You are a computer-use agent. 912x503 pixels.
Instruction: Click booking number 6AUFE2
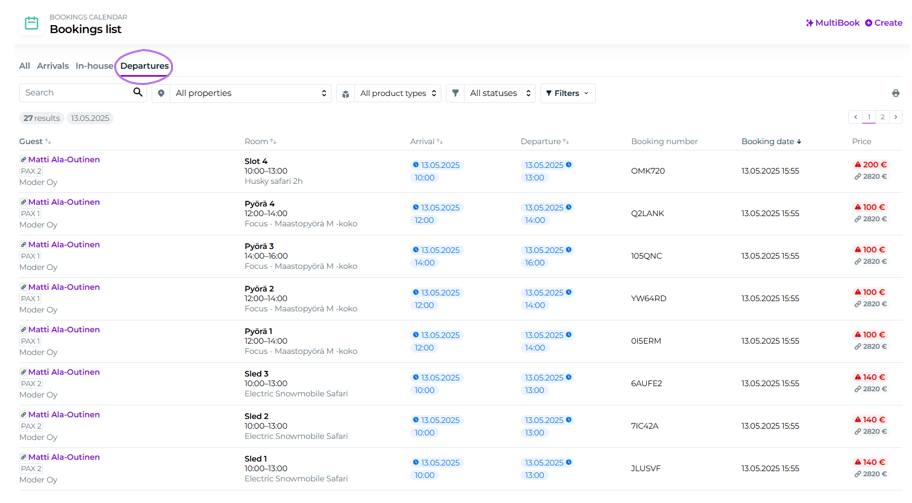coord(646,383)
